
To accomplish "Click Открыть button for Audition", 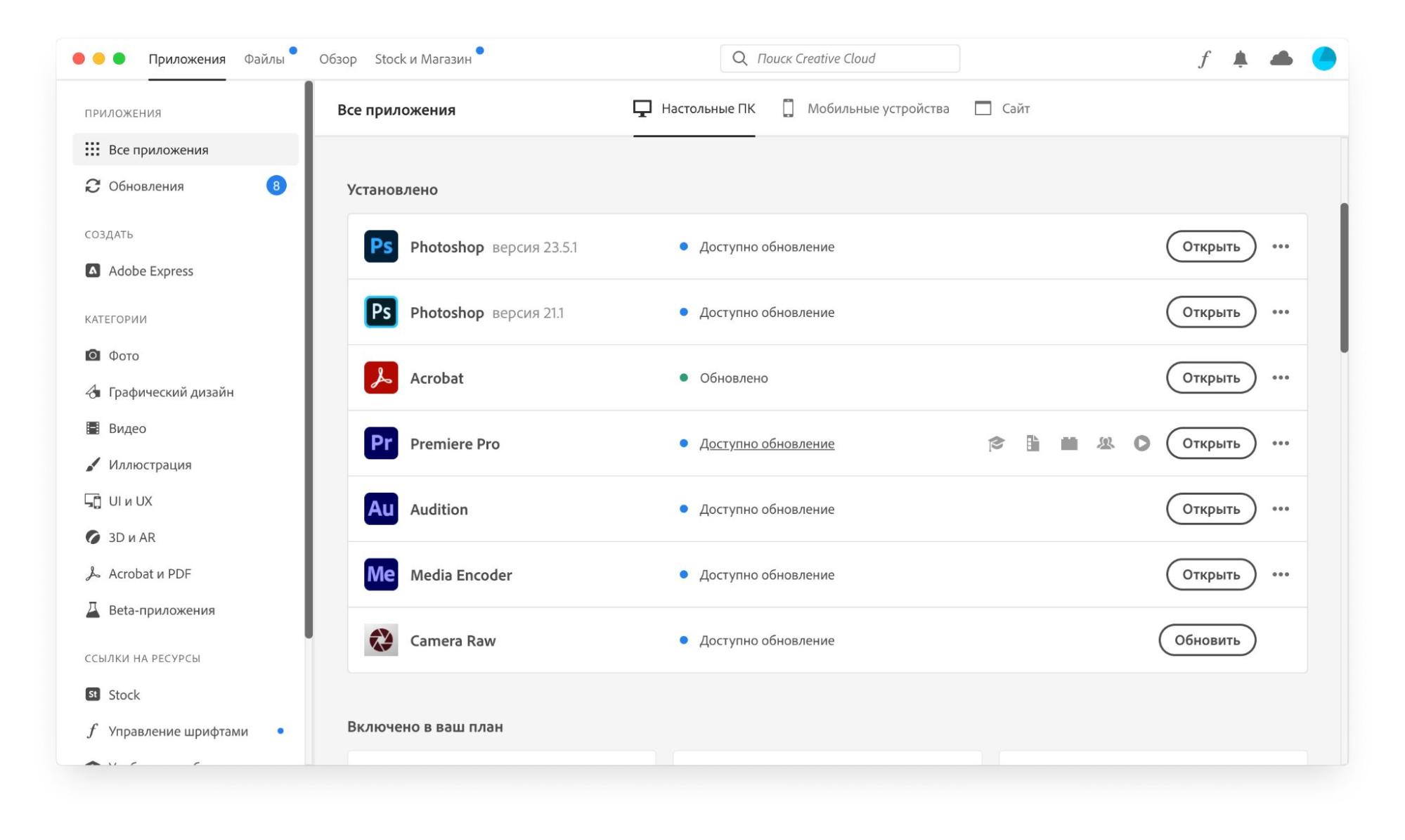I will [x=1210, y=509].
